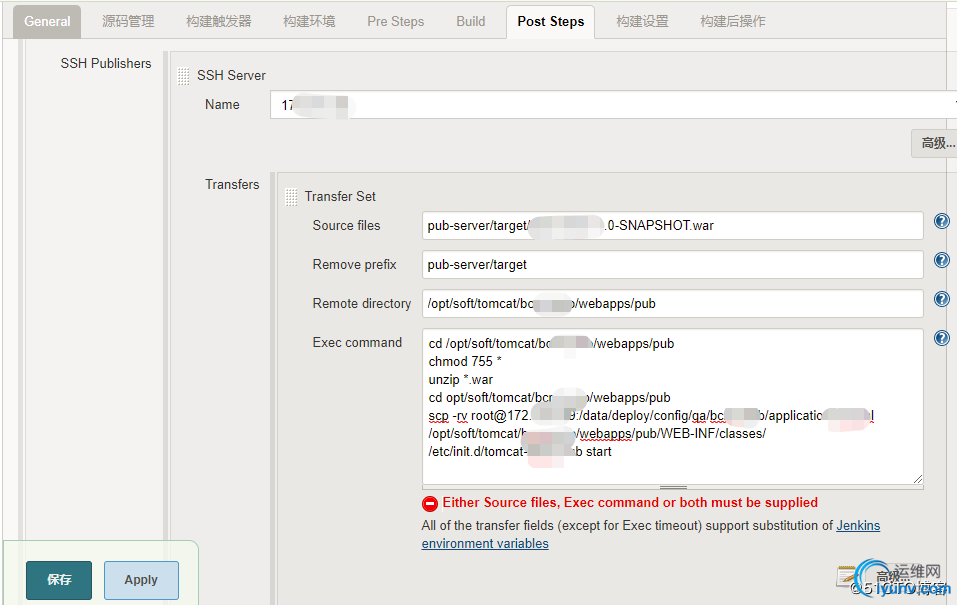
Task: Click the Transfers label
Action: click(232, 184)
